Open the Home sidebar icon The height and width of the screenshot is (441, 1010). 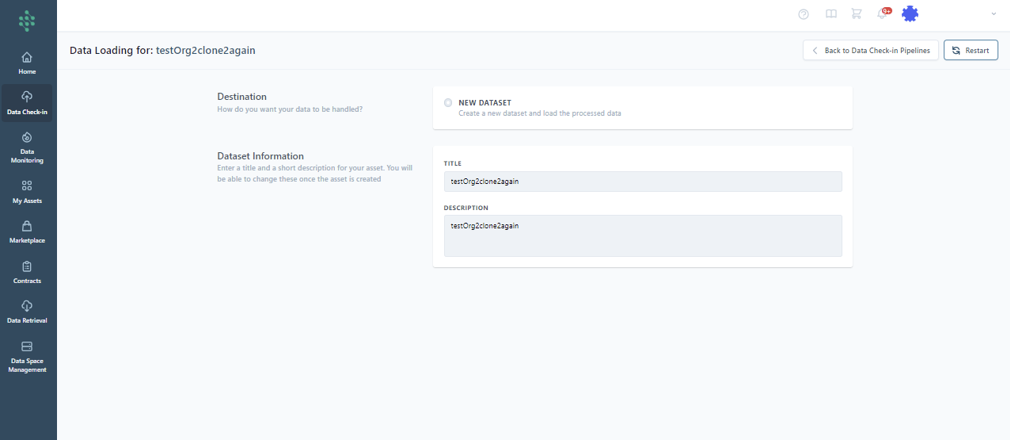[x=27, y=63]
